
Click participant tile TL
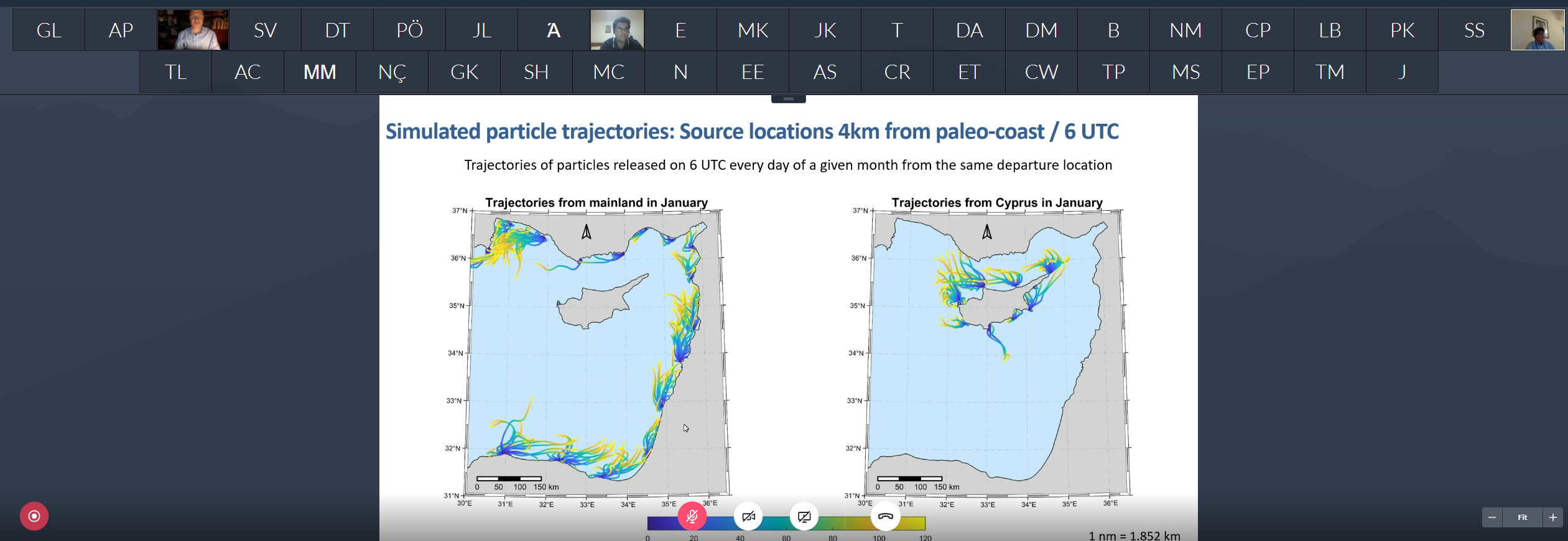tap(175, 72)
